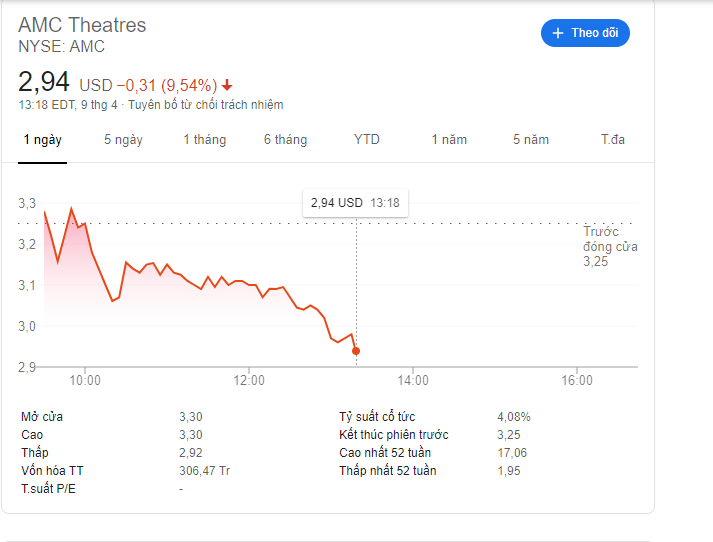Click the AMC Theatres company title

click(82, 25)
